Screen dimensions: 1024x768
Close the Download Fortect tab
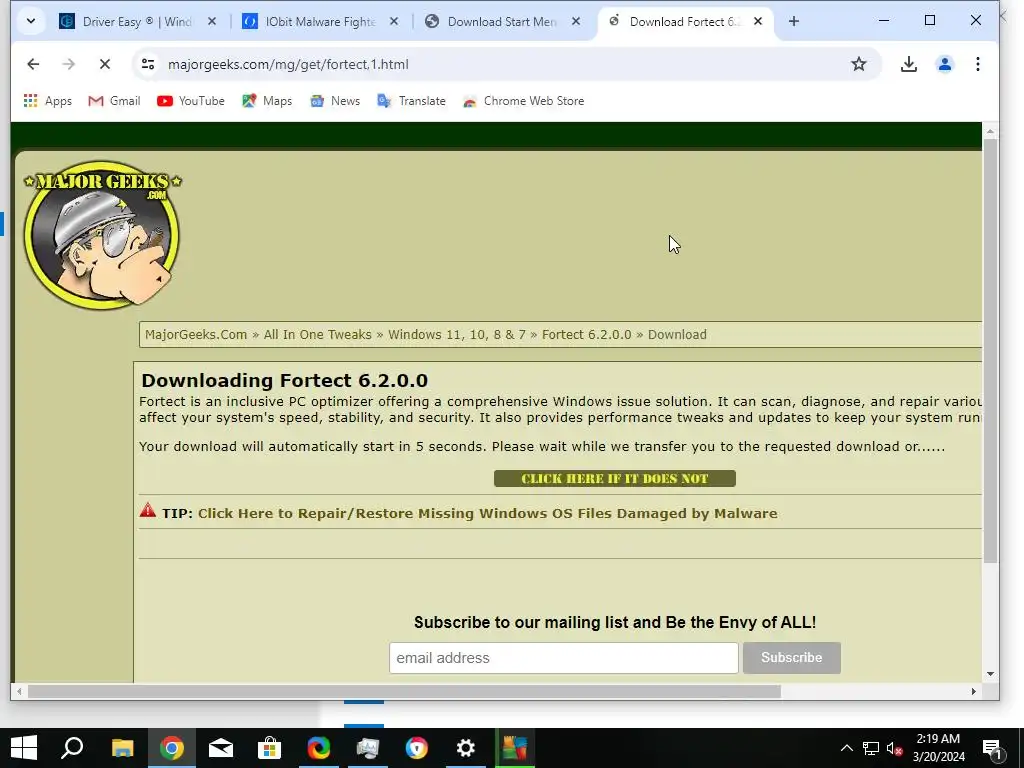(758, 22)
